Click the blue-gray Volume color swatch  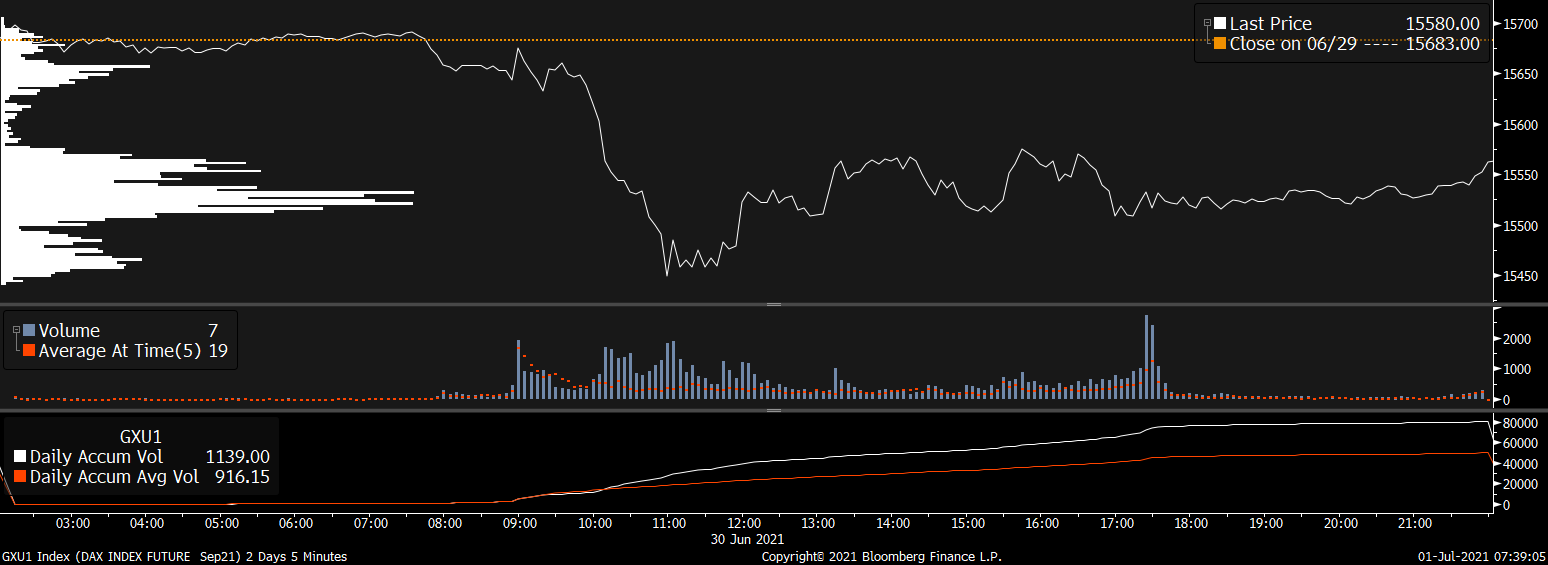click(29, 331)
